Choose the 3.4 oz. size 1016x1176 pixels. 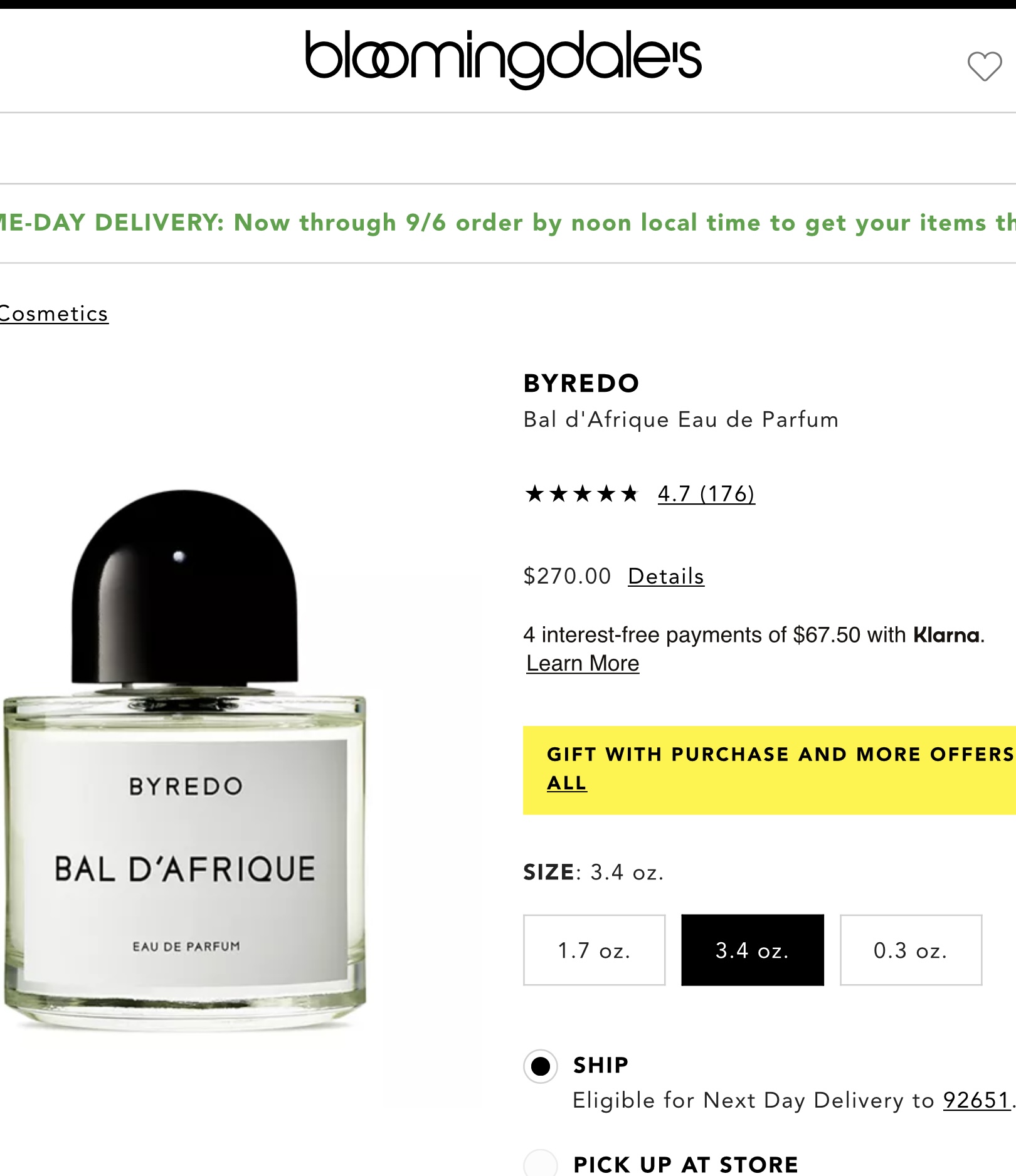tap(753, 950)
